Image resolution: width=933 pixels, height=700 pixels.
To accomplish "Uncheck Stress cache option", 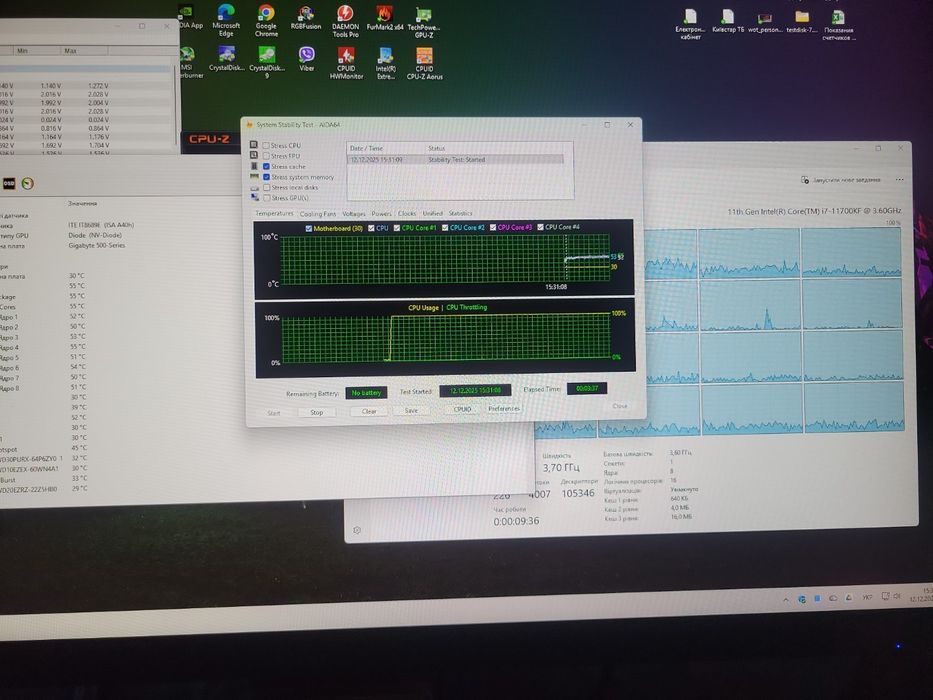I will tap(266, 167).
